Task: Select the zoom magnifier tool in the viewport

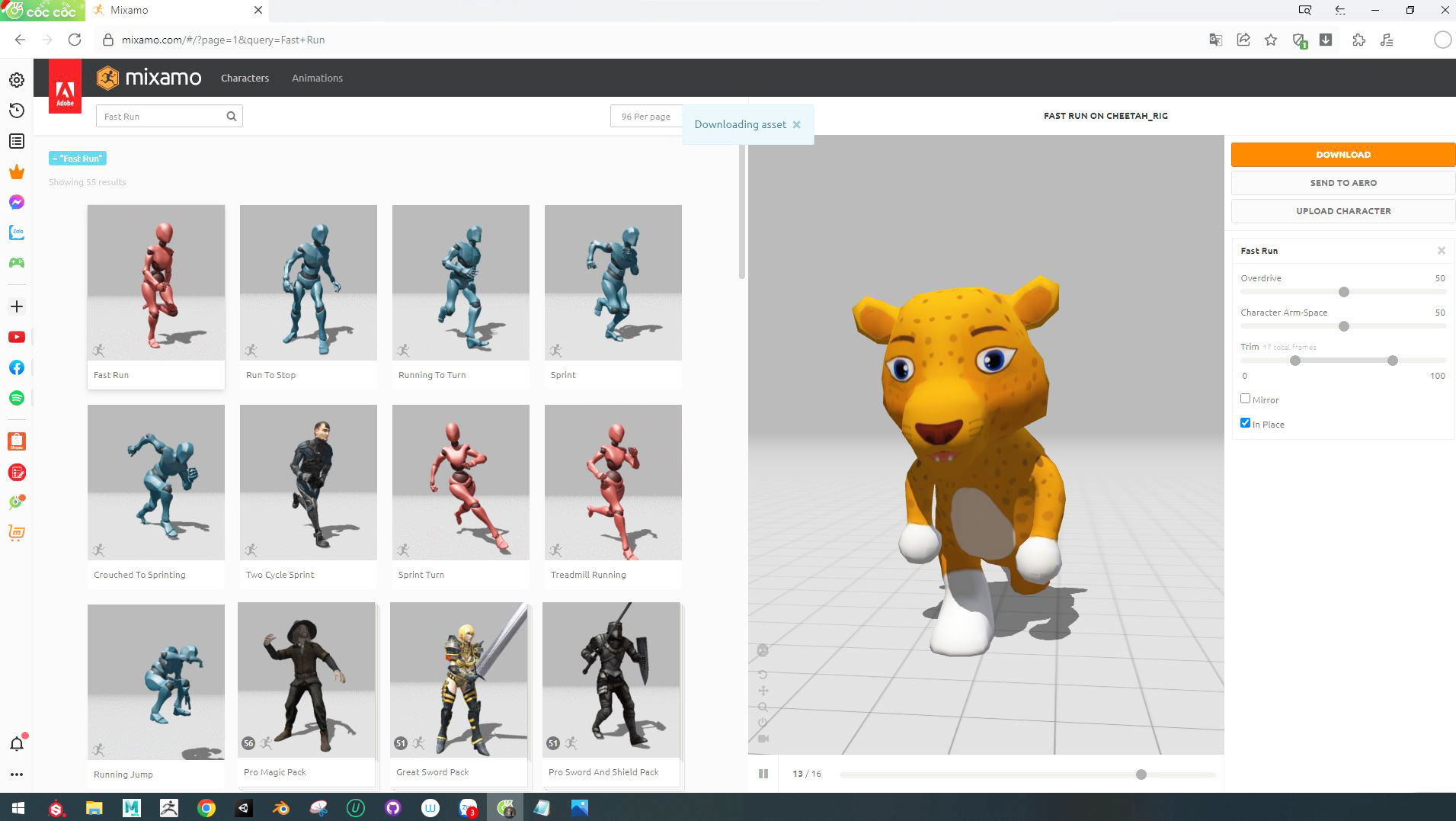Action: click(763, 706)
